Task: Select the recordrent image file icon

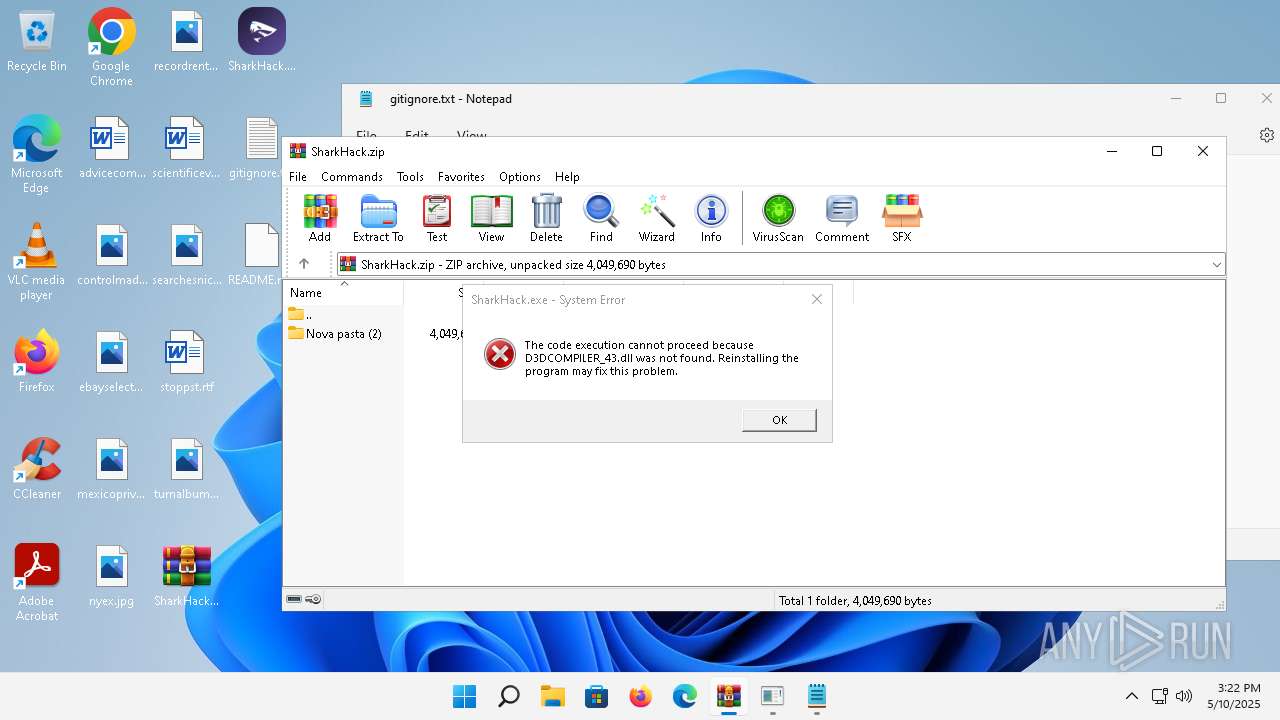Action: [187, 42]
